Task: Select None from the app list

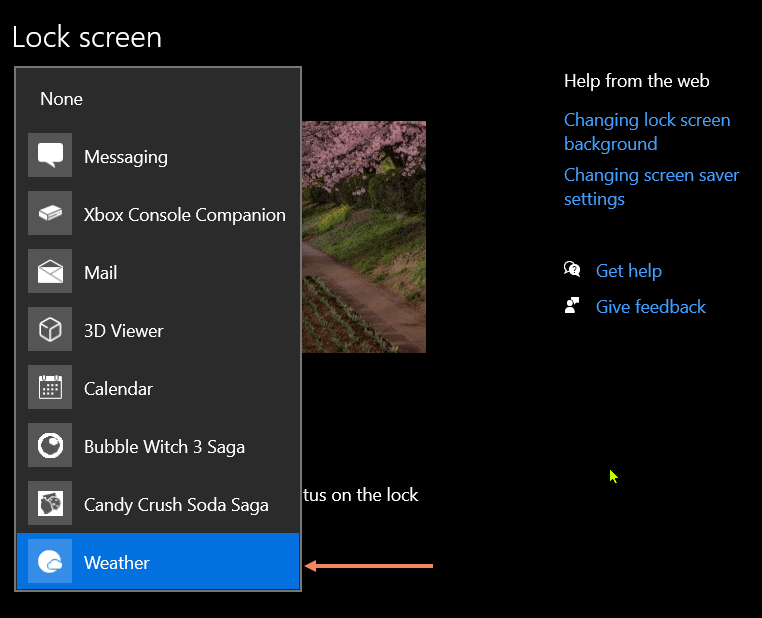Action: point(62,99)
